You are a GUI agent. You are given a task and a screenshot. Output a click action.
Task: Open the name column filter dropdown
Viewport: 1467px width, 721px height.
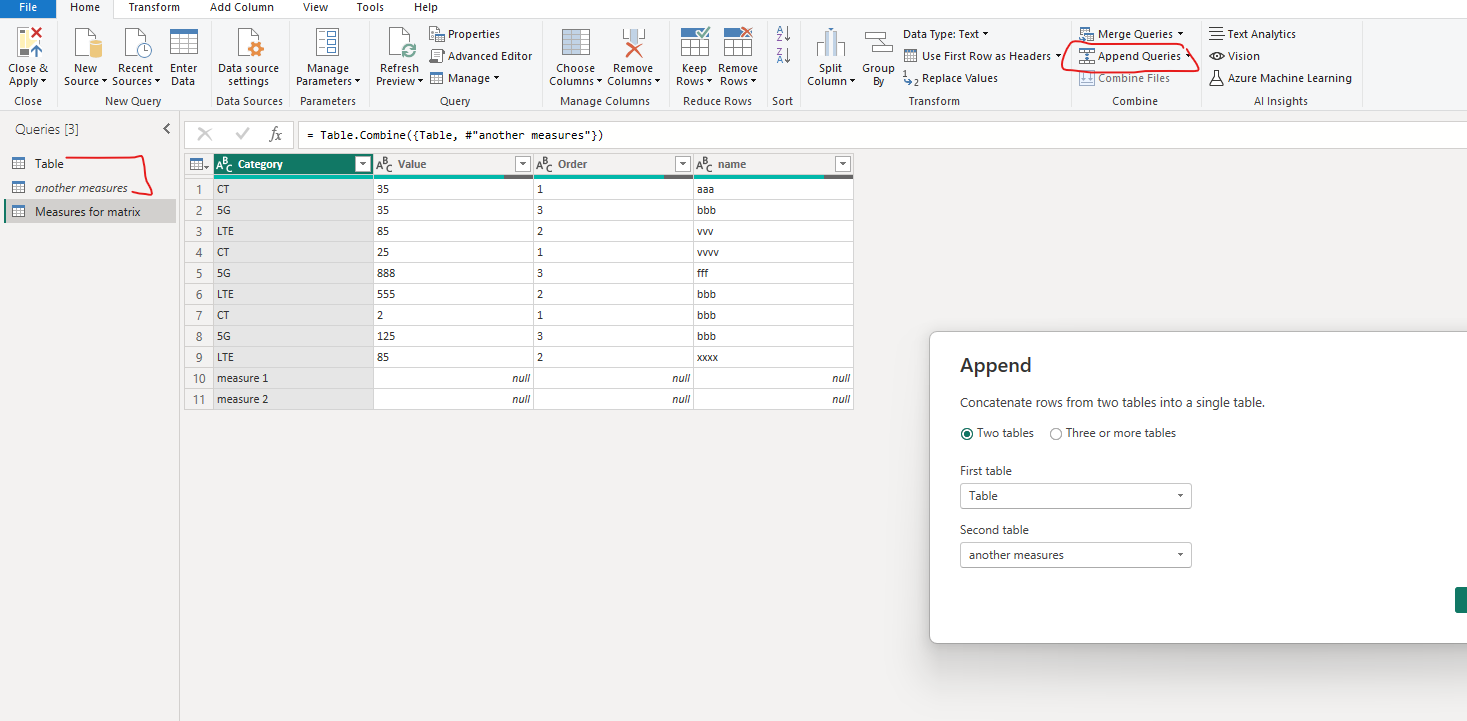point(842,164)
